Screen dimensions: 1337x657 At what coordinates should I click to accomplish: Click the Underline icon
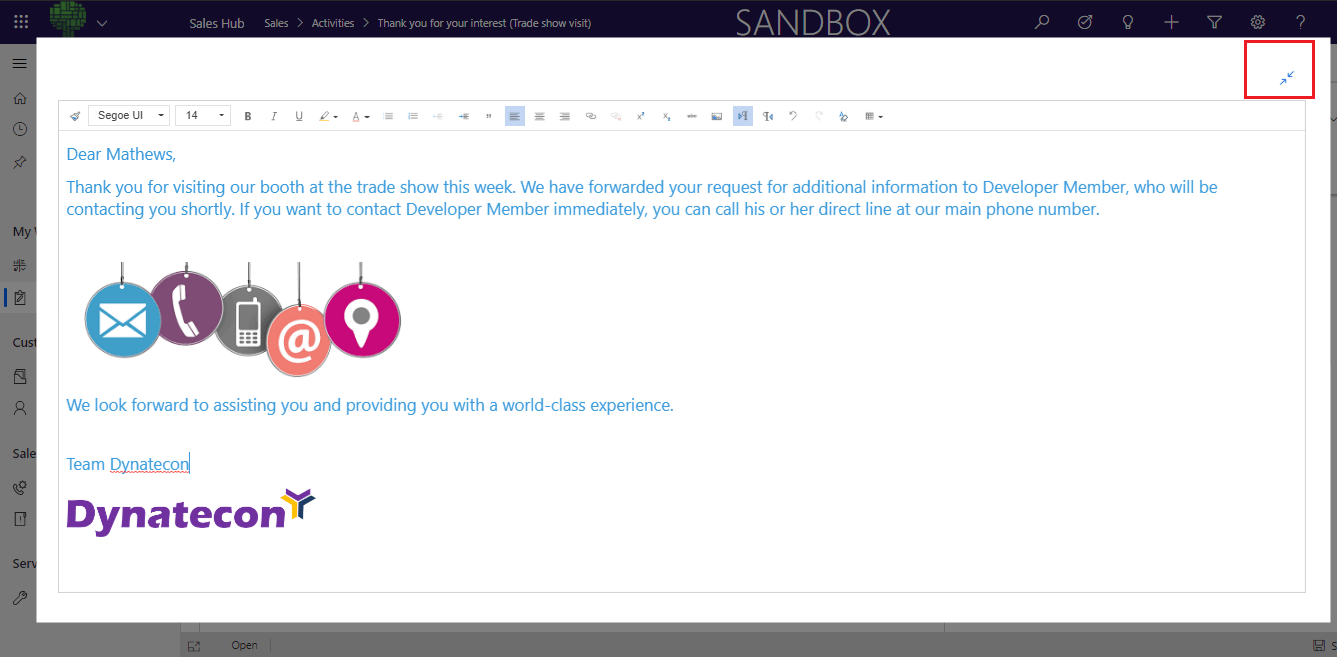298,116
